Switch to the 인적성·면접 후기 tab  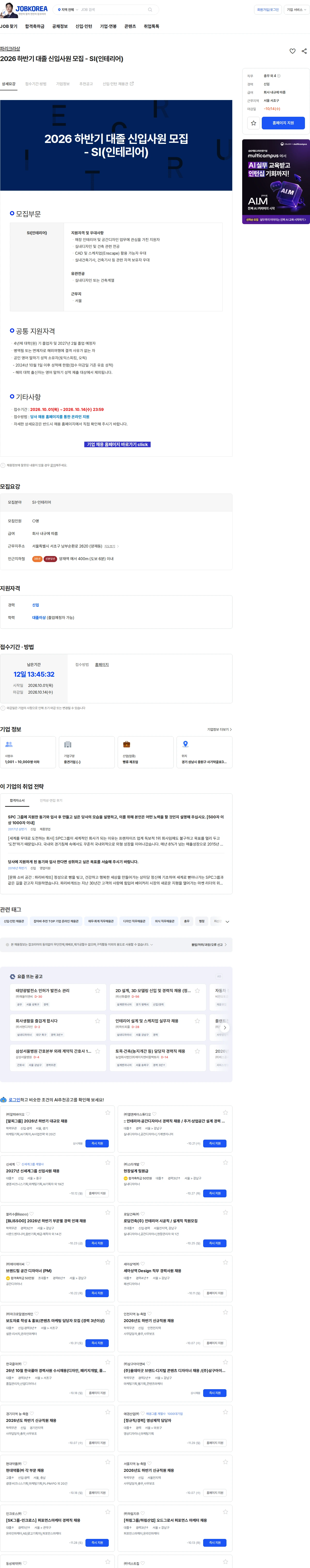51,800
